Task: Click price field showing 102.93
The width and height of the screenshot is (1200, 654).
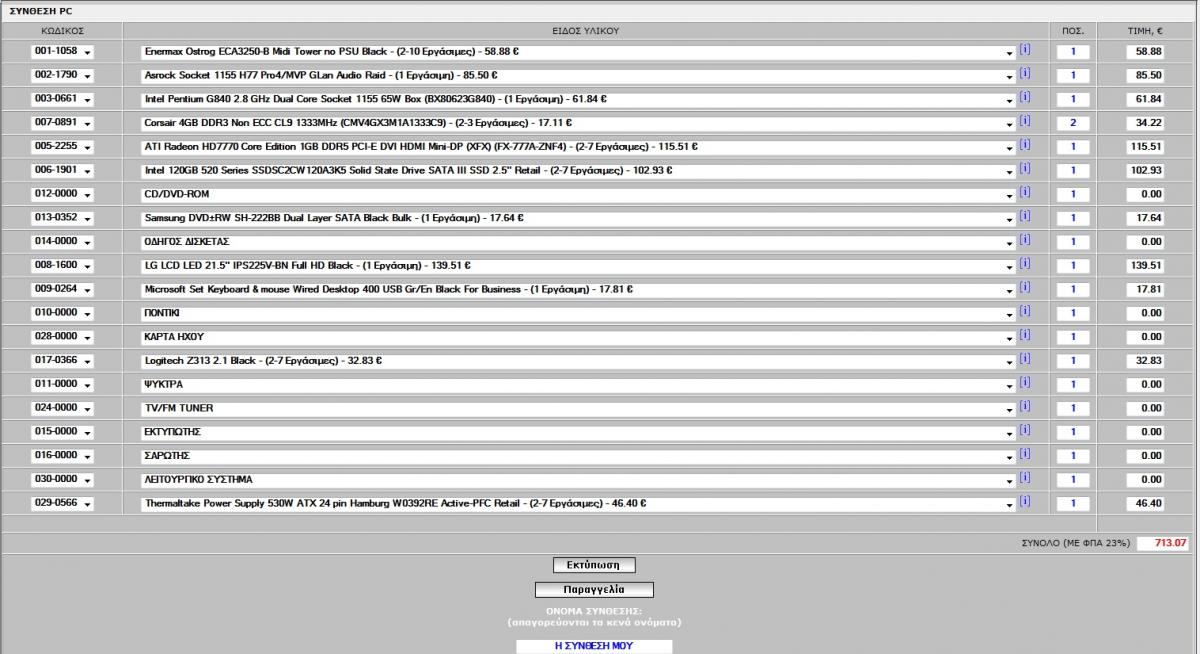Action: [1147, 171]
